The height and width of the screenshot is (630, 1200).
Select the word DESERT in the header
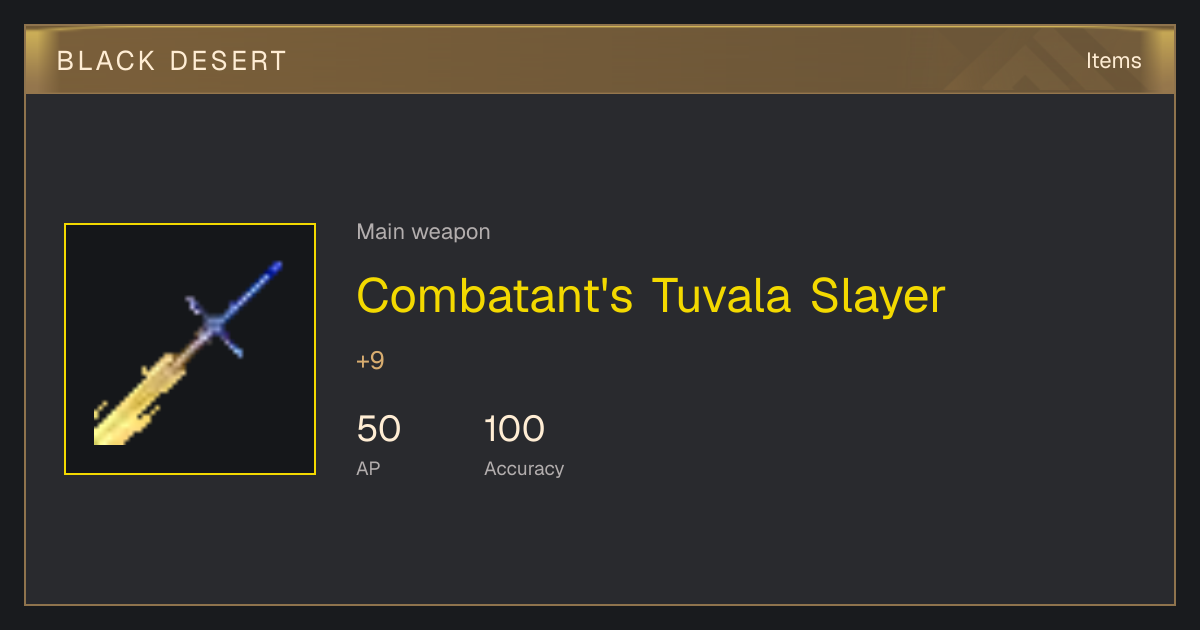tap(228, 61)
